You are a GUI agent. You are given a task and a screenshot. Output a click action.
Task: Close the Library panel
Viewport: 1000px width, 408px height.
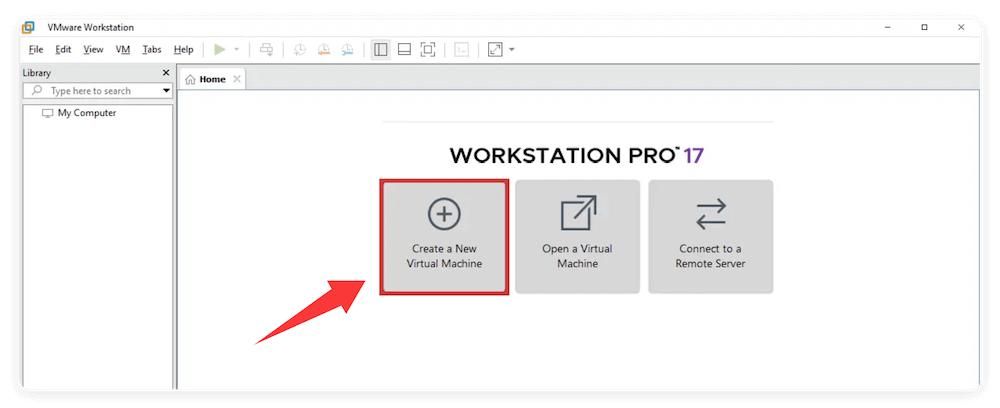click(166, 73)
